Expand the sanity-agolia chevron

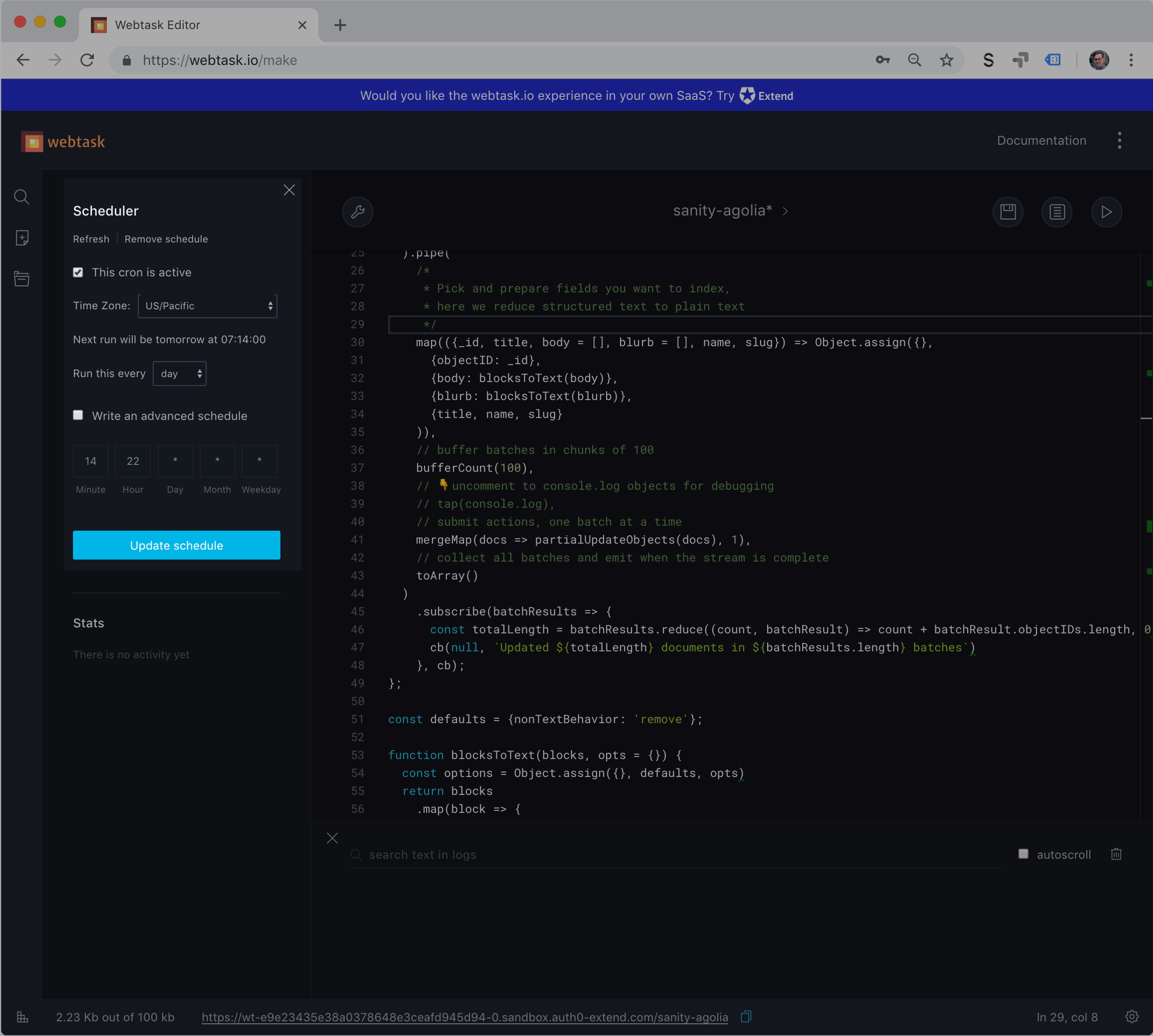[x=786, y=211]
